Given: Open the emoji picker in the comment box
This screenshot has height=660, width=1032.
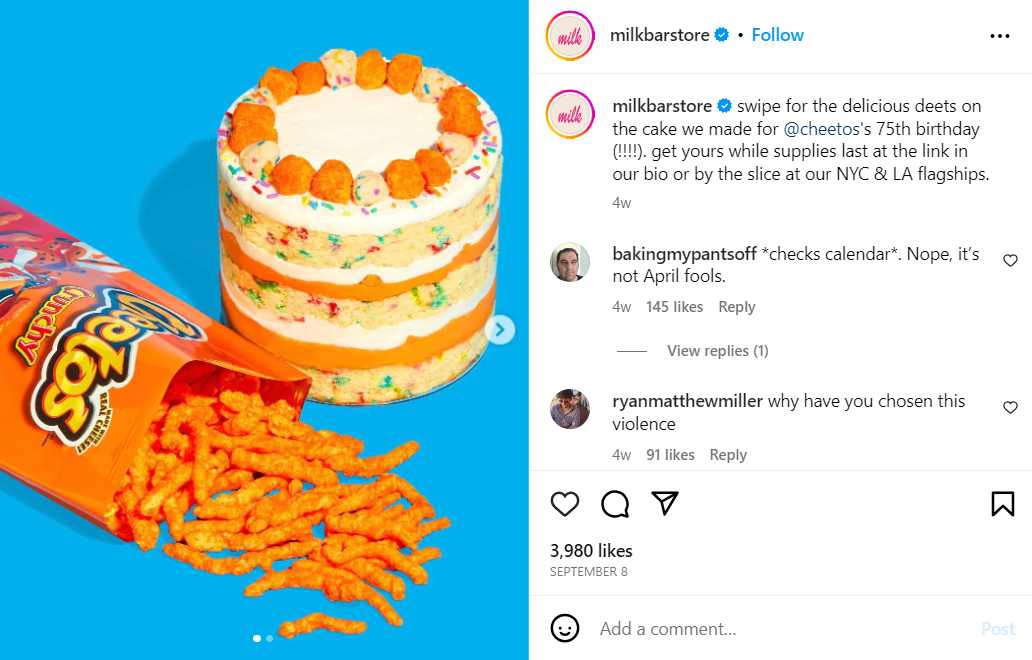Looking at the screenshot, I should [x=564, y=629].
